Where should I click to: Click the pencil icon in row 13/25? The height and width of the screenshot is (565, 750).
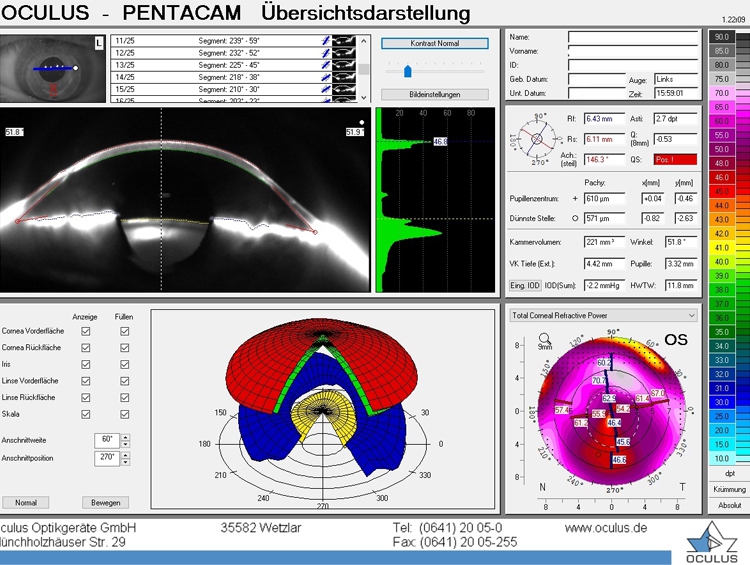(326, 65)
